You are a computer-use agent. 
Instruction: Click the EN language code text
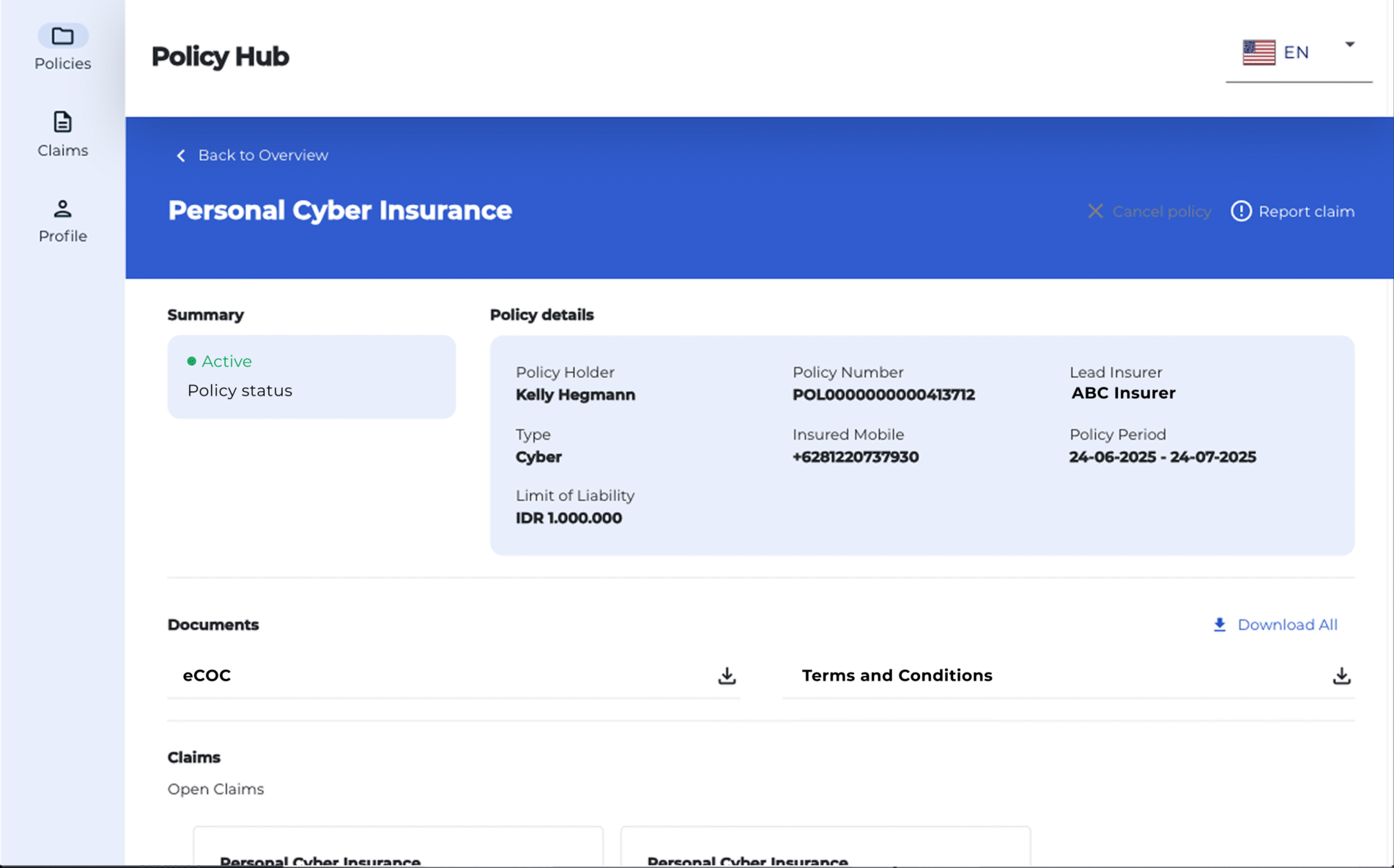pos(1296,52)
